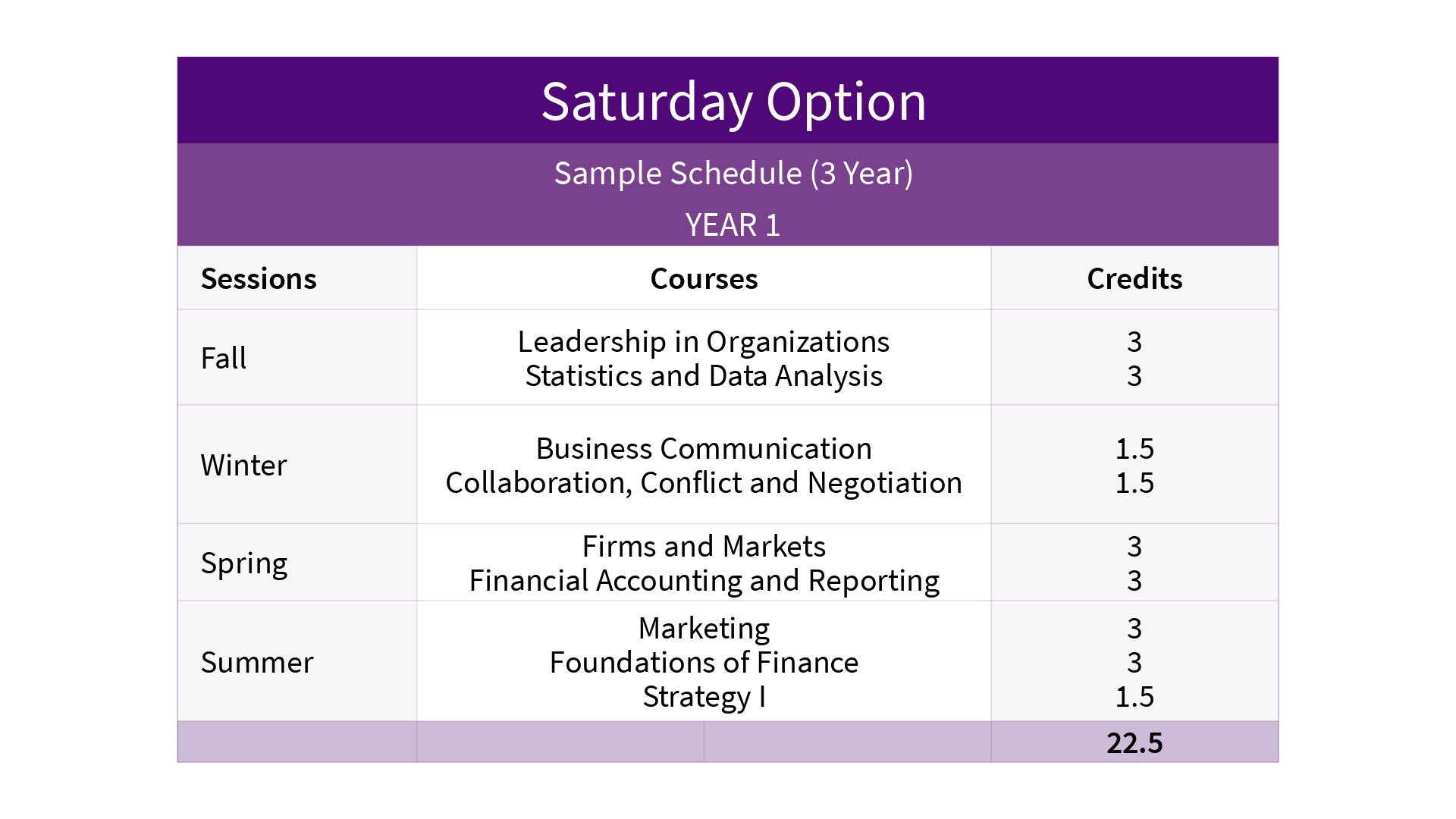Select Financial Accounting and Reporting course
The height and width of the screenshot is (819, 1456).
pyautogui.click(x=704, y=581)
